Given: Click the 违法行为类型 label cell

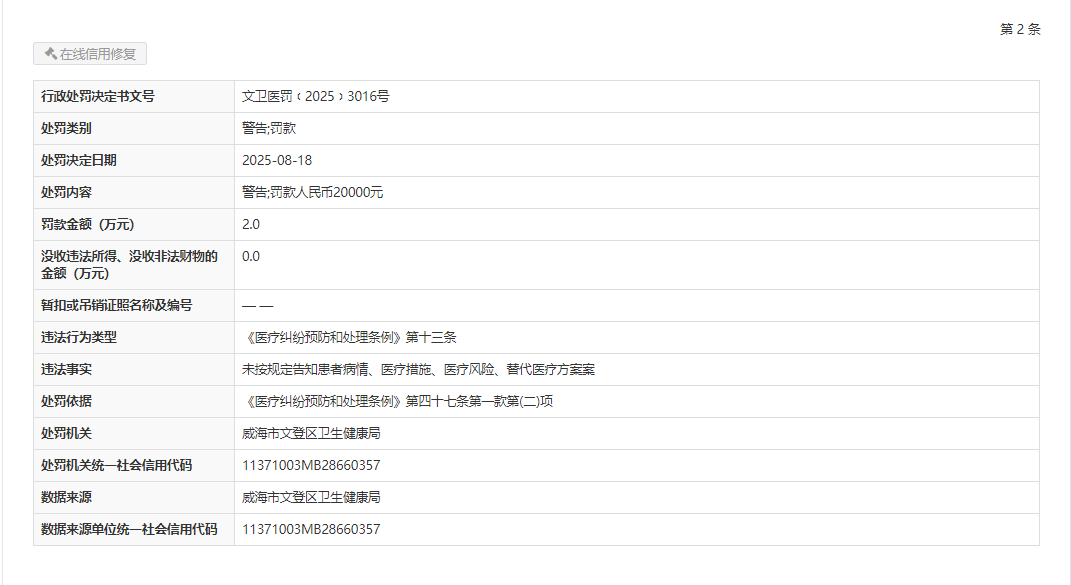Looking at the screenshot, I should pyautogui.click(x=79, y=337).
